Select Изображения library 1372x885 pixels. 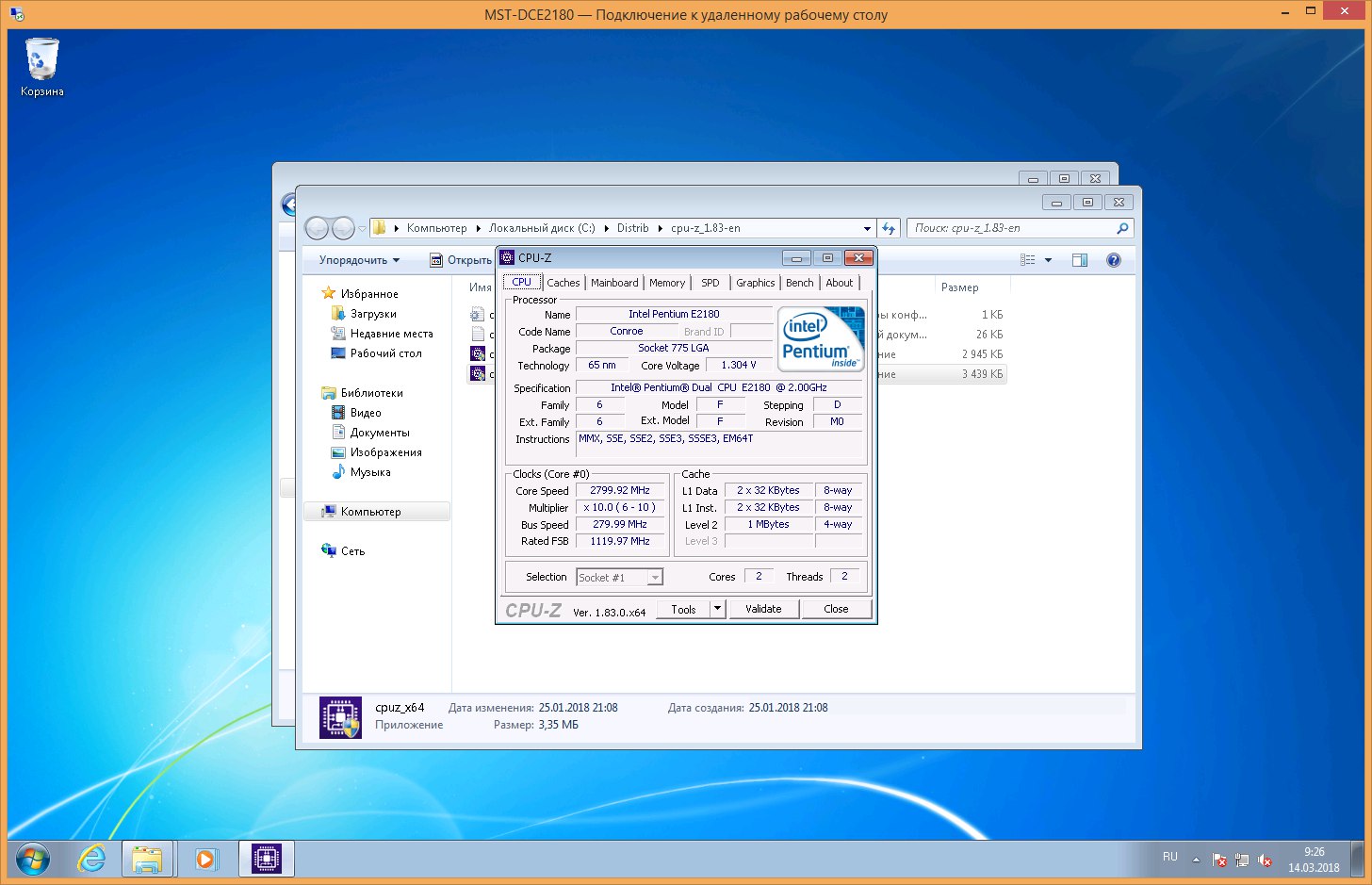[377, 451]
